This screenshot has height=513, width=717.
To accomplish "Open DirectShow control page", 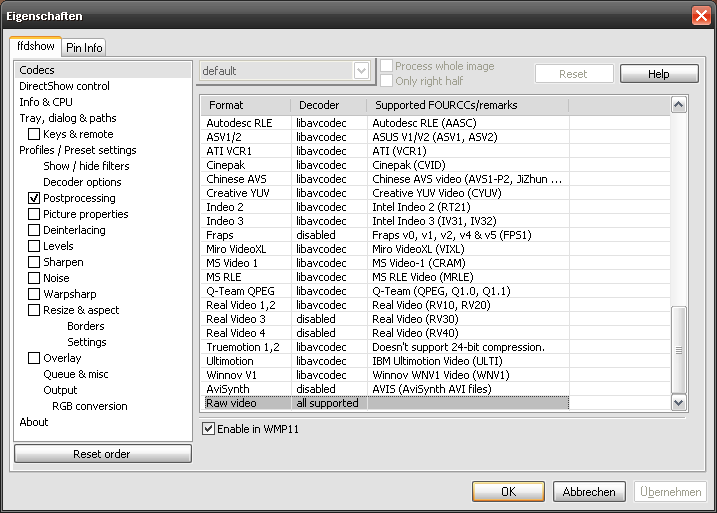I will point(64,86).
